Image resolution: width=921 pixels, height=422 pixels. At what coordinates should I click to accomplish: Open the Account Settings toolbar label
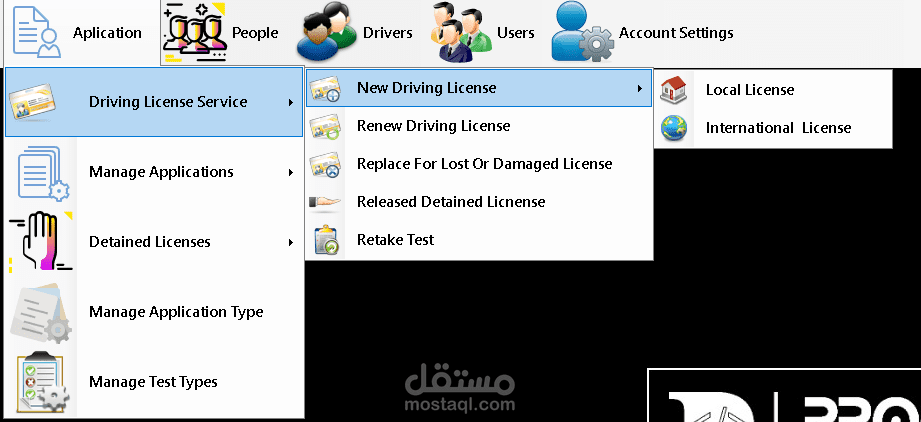click(x=676, y=33)
